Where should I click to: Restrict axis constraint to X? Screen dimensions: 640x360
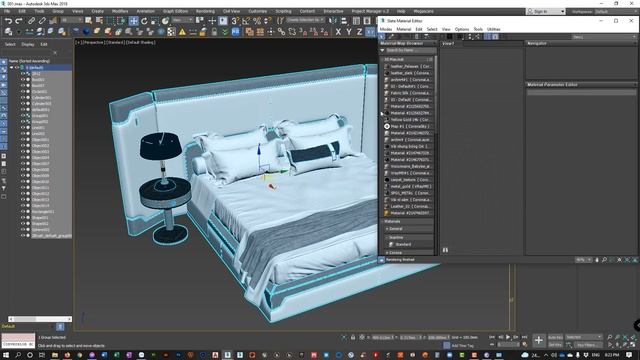coord(338,32)
